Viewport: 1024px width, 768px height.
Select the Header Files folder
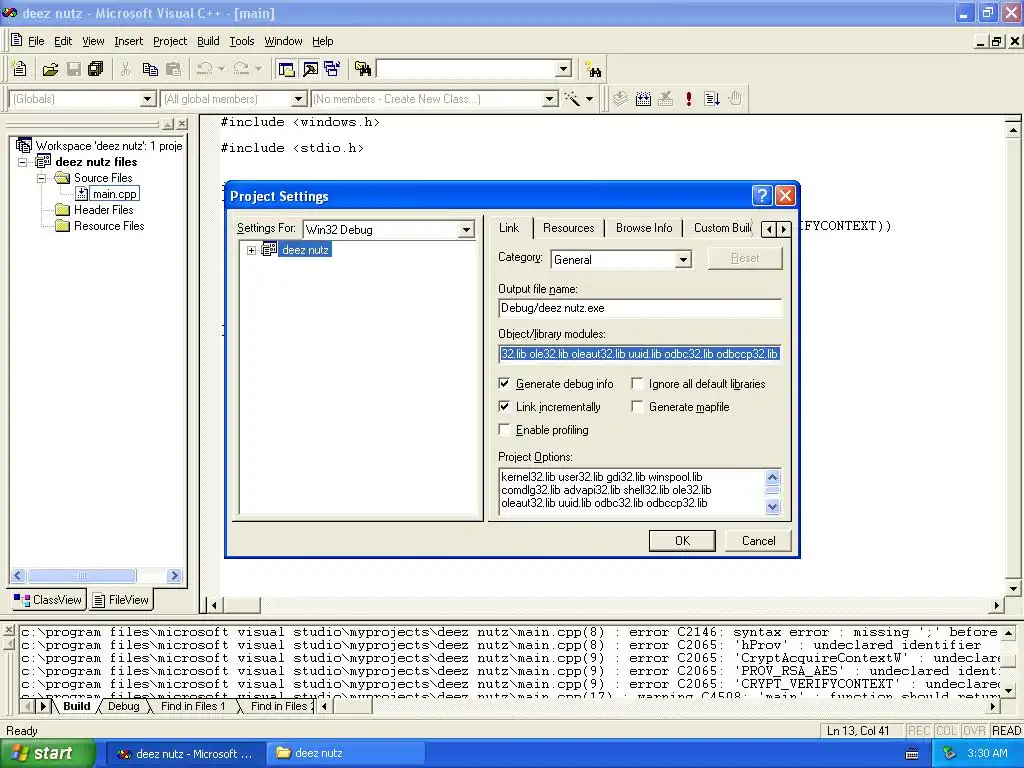[103, 210]
